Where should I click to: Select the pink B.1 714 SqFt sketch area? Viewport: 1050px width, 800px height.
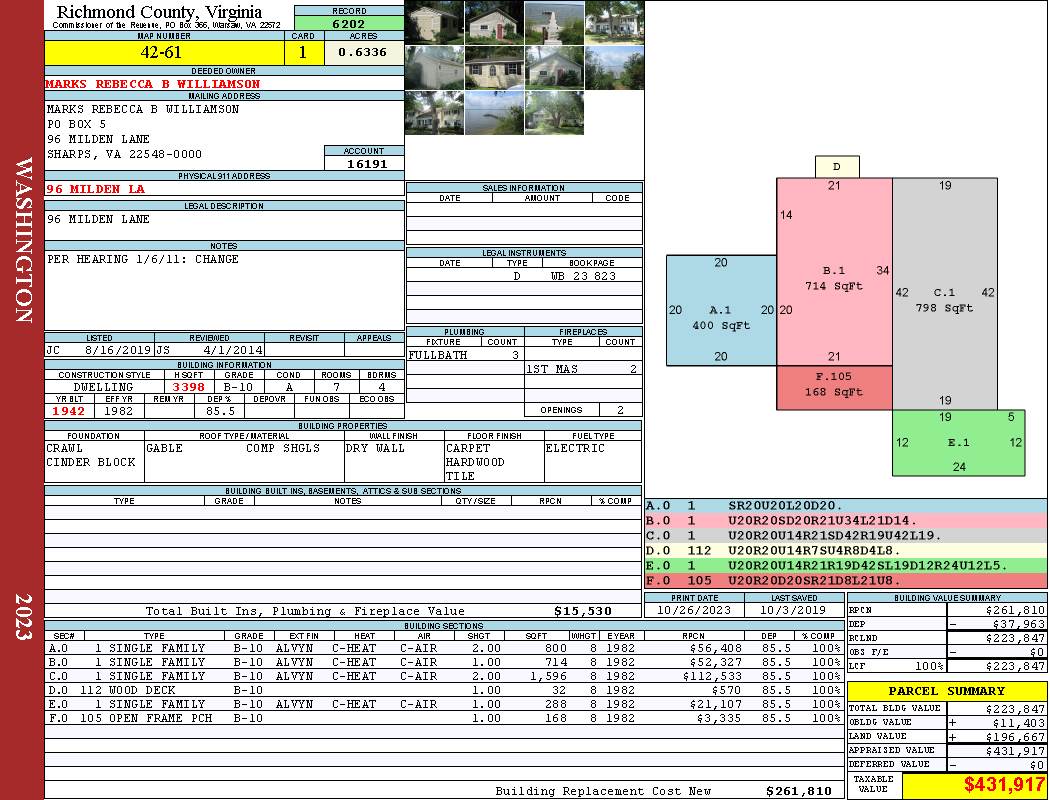tap(834, 272)
